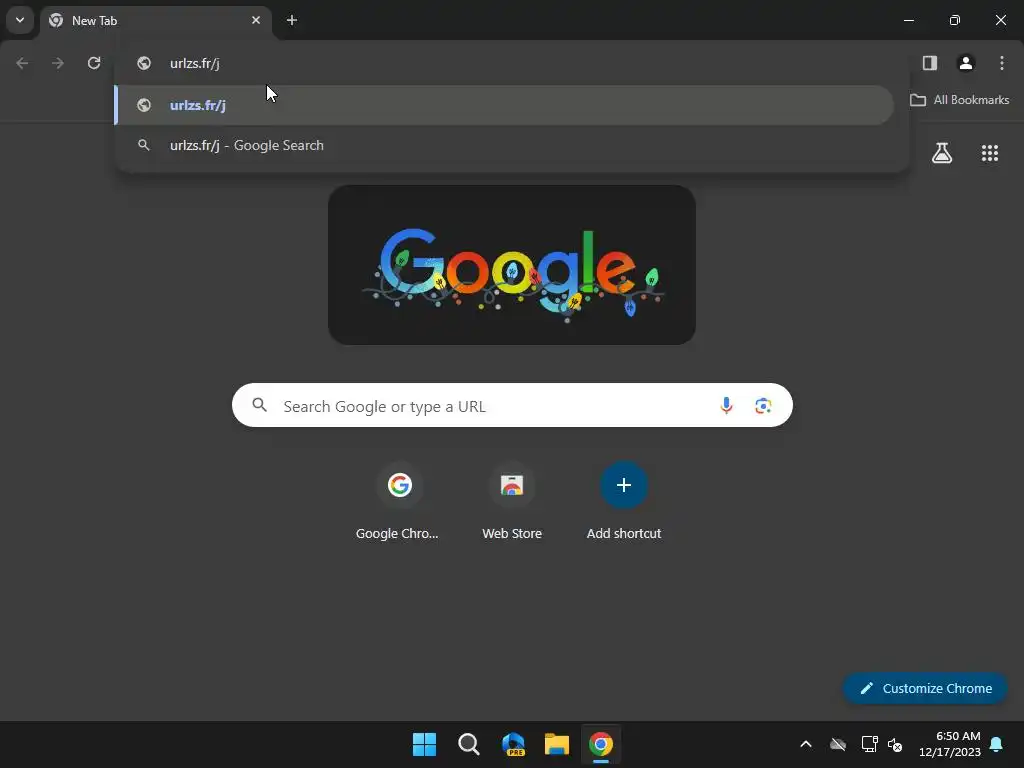Open the tab search dropdown arrow
This screenshot has height=768, width=1024.
20,20
